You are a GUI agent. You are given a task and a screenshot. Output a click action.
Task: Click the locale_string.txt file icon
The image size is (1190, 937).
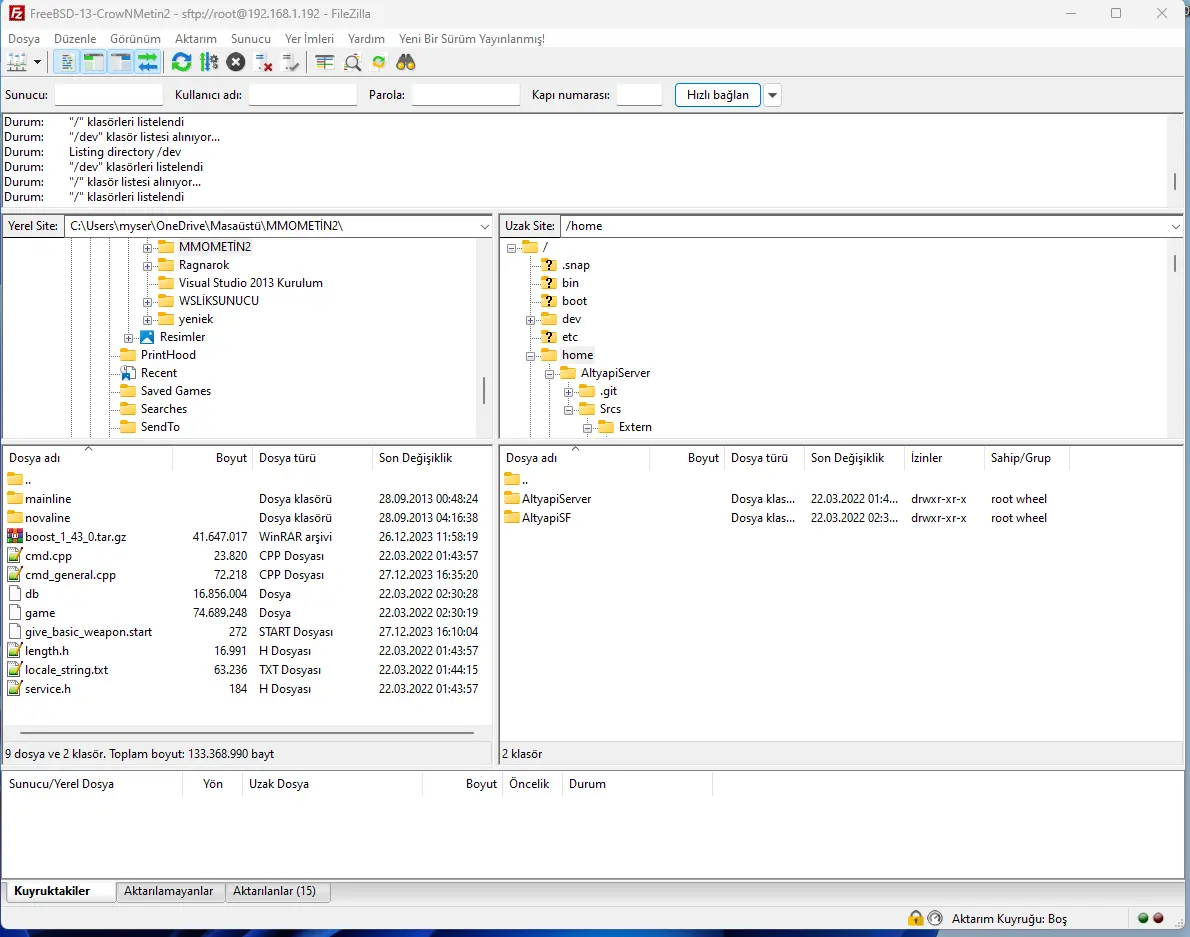click(14, 669)
